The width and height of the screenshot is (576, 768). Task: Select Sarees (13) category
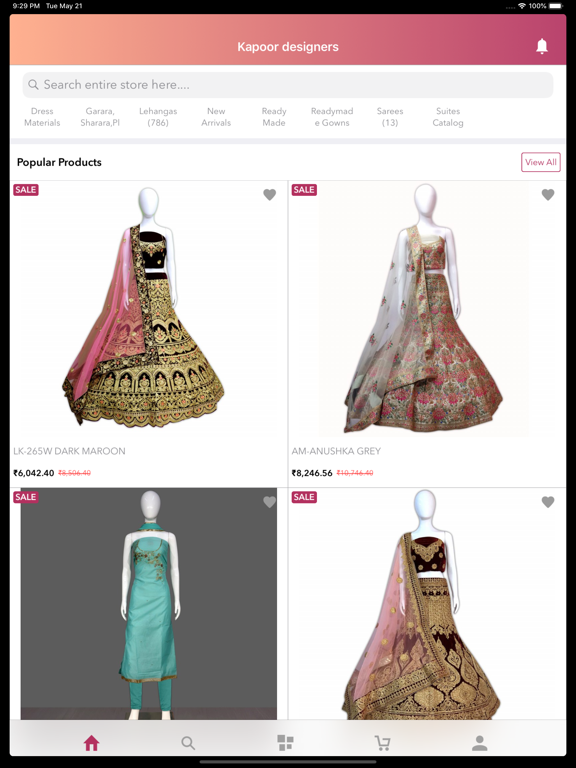(x=390, y=117)
